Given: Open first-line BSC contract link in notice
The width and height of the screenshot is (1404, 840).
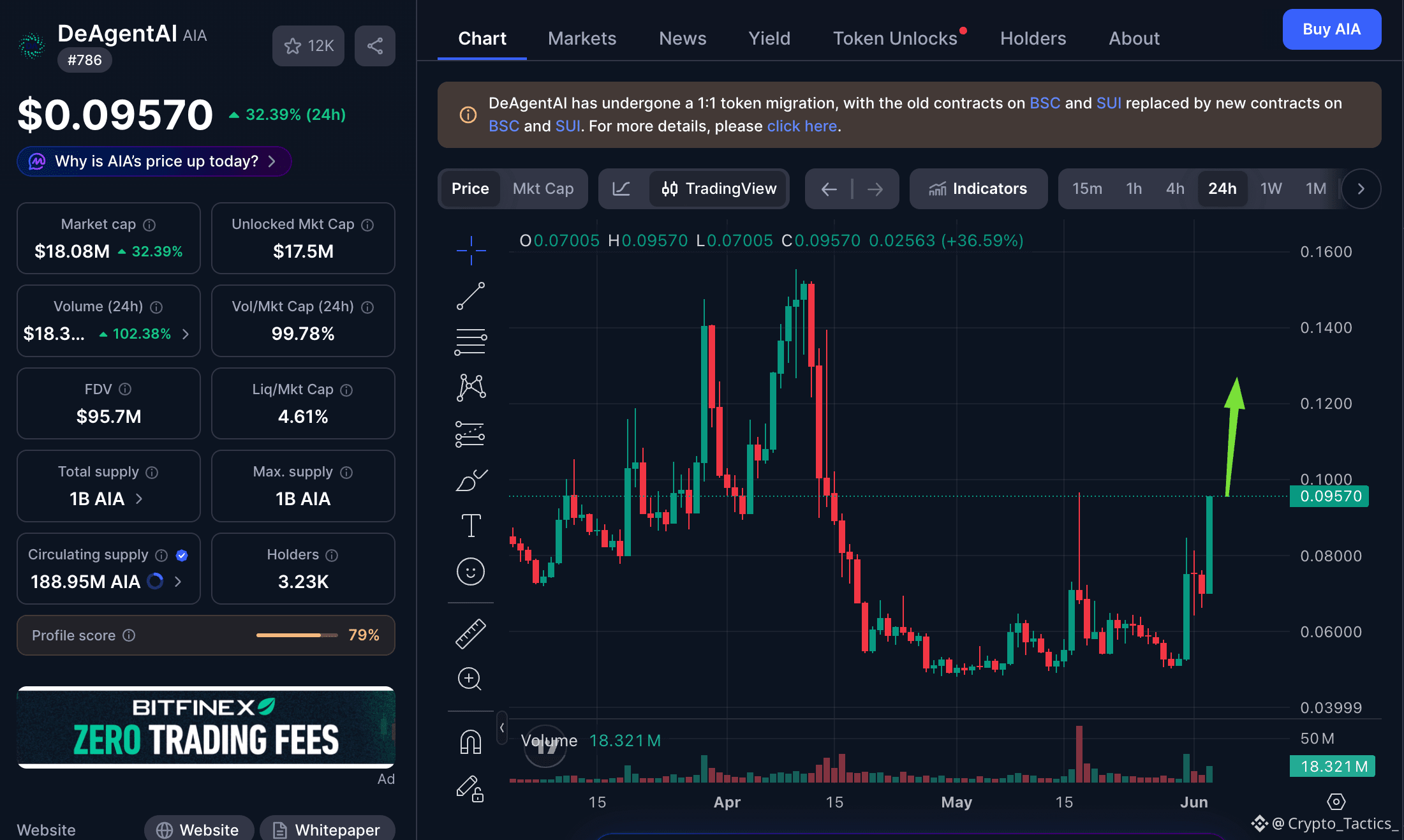Looking at the screenshot, I should pyautogui.click(x=1045, y=103).
